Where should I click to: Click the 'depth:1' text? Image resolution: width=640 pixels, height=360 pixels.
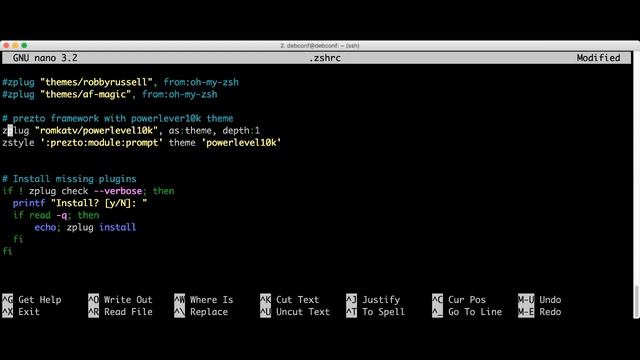click(x=241, y=131)
